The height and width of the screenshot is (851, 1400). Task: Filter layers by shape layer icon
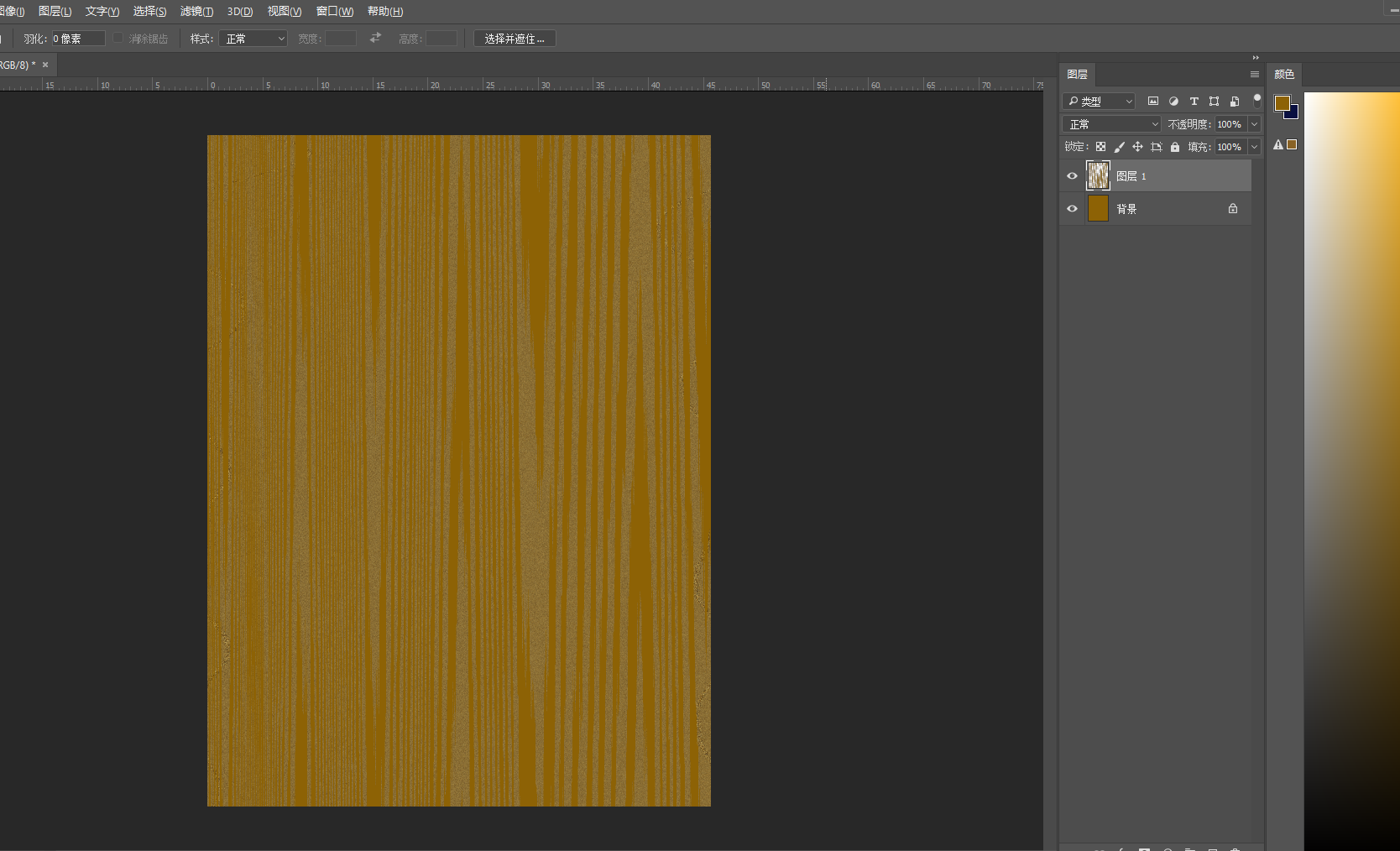(1214, 101)
